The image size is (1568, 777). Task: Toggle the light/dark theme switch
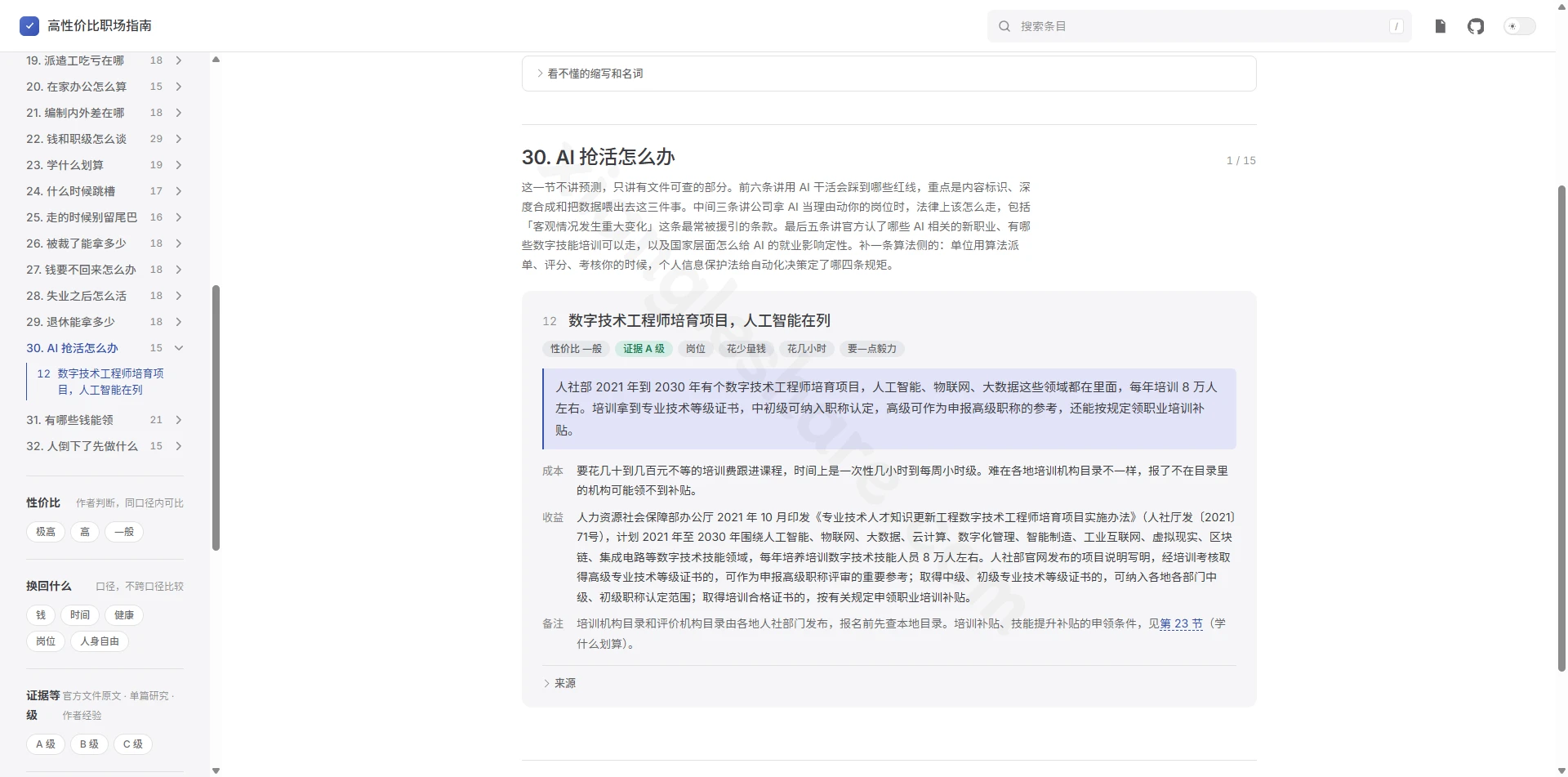1519,26
